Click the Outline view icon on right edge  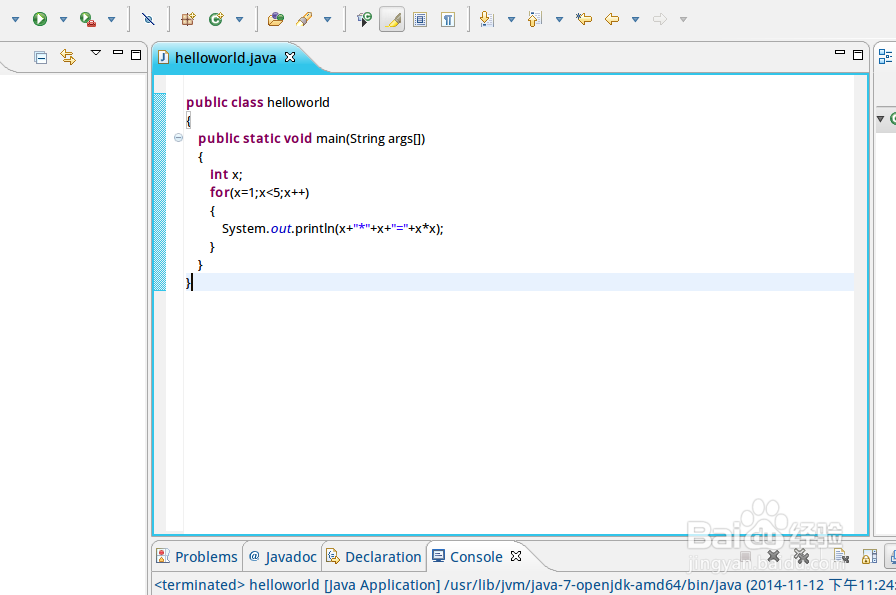[886, 57]
